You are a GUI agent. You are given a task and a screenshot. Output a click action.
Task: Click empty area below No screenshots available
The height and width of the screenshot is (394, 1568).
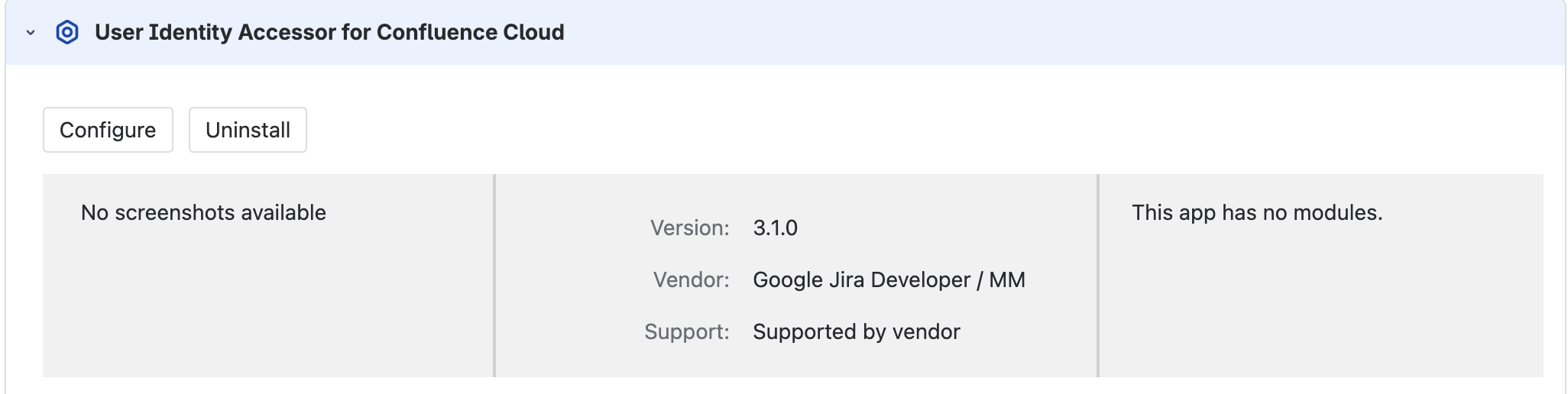tap(267, 305)
